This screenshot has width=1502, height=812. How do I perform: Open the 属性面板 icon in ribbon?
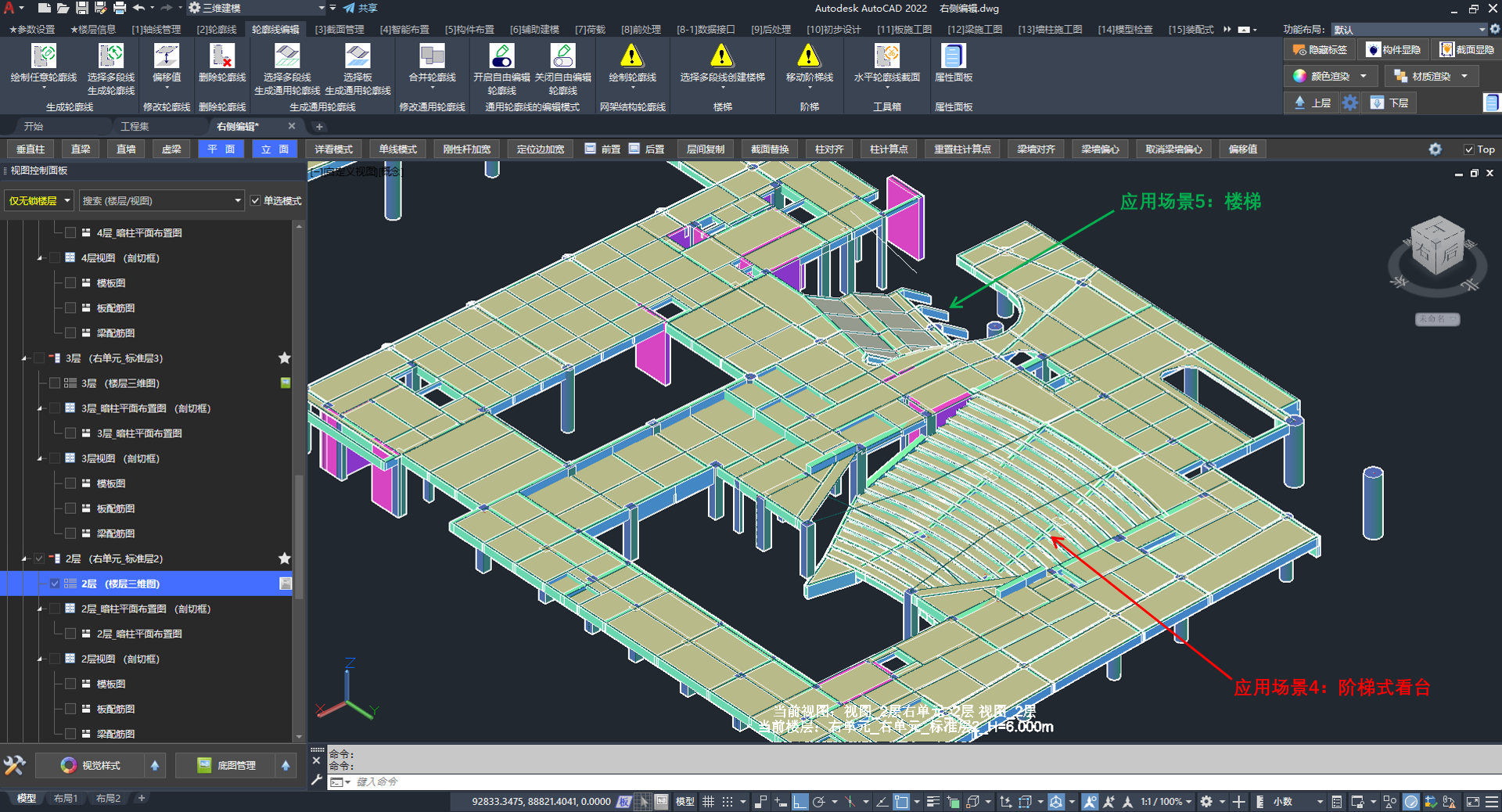(953, 56)
